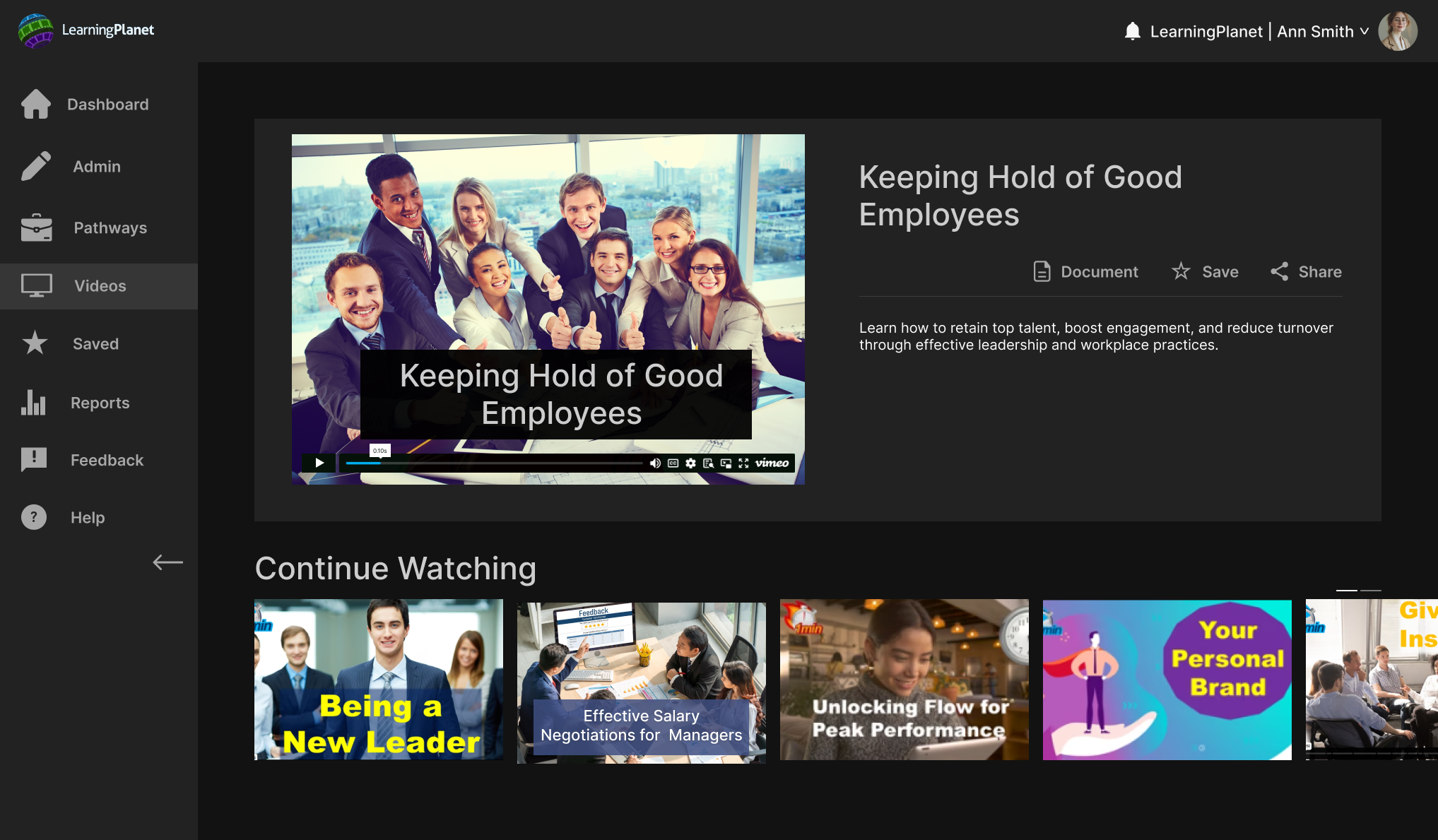Open Pathways from the sidebar
The width and height of the screenshot is (1438, 840).
click(85, 227)
